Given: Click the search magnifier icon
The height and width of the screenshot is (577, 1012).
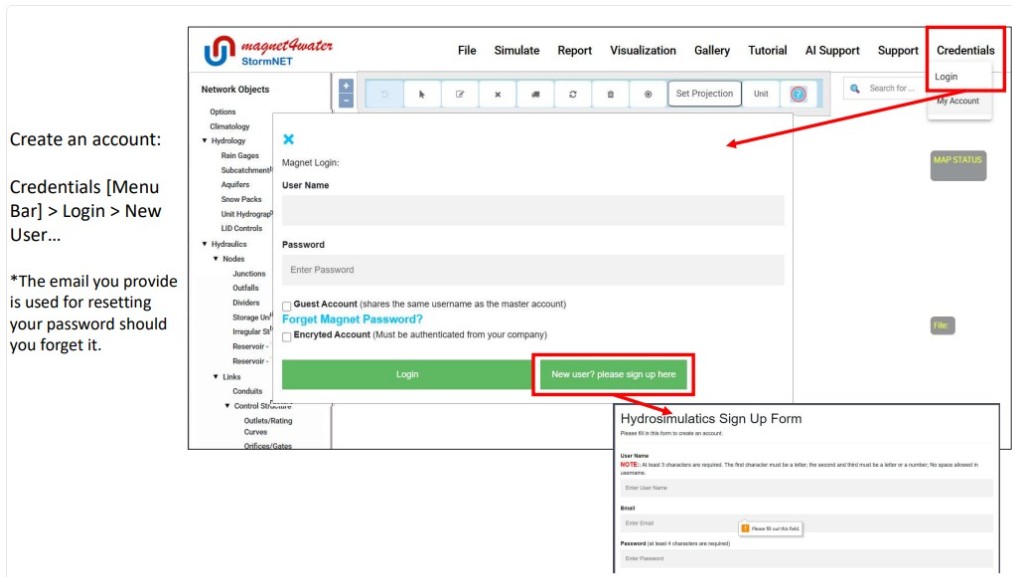Looking at the screenshot, I should [x=855, y=88].
